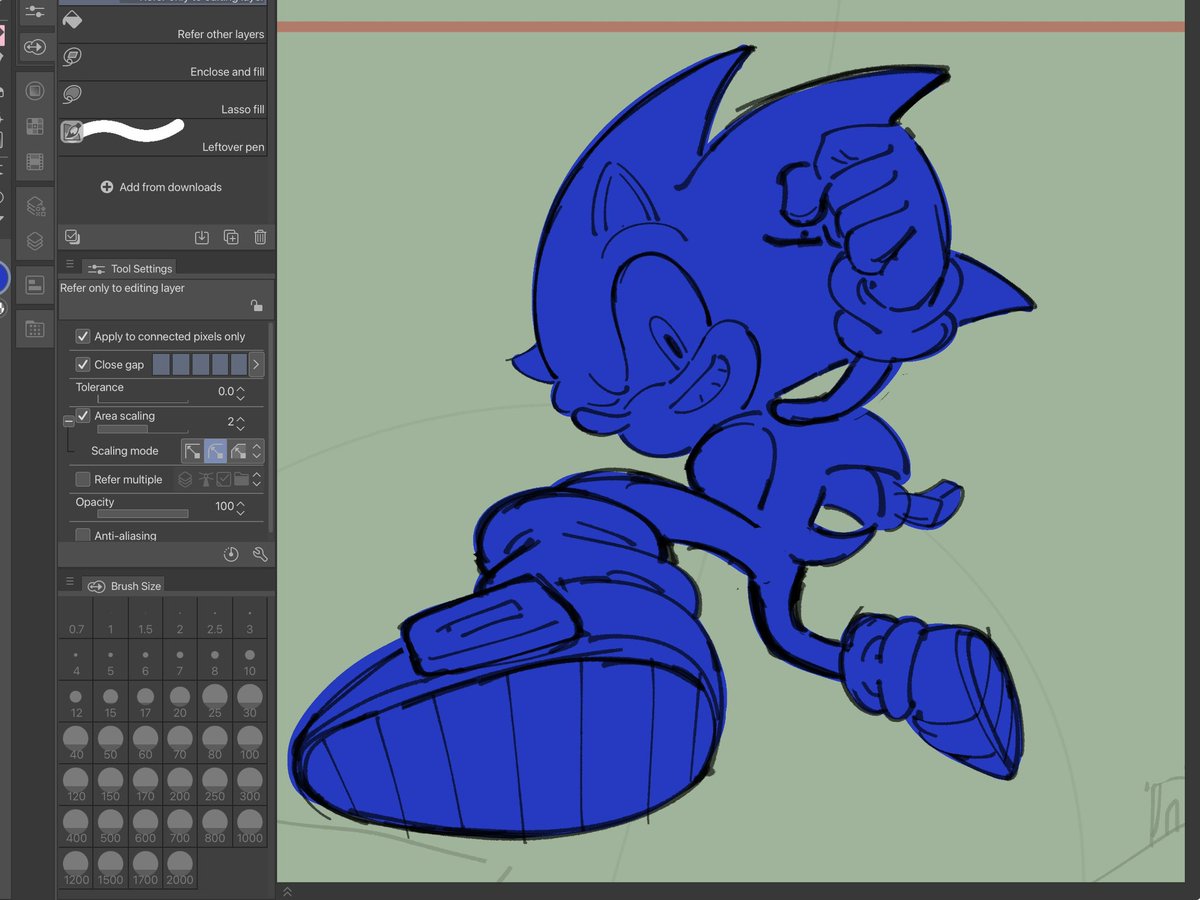Screen dimensions: 1200x900
Task: Select brush size 100
Action: pyautogui.click(x=249, y=744)
